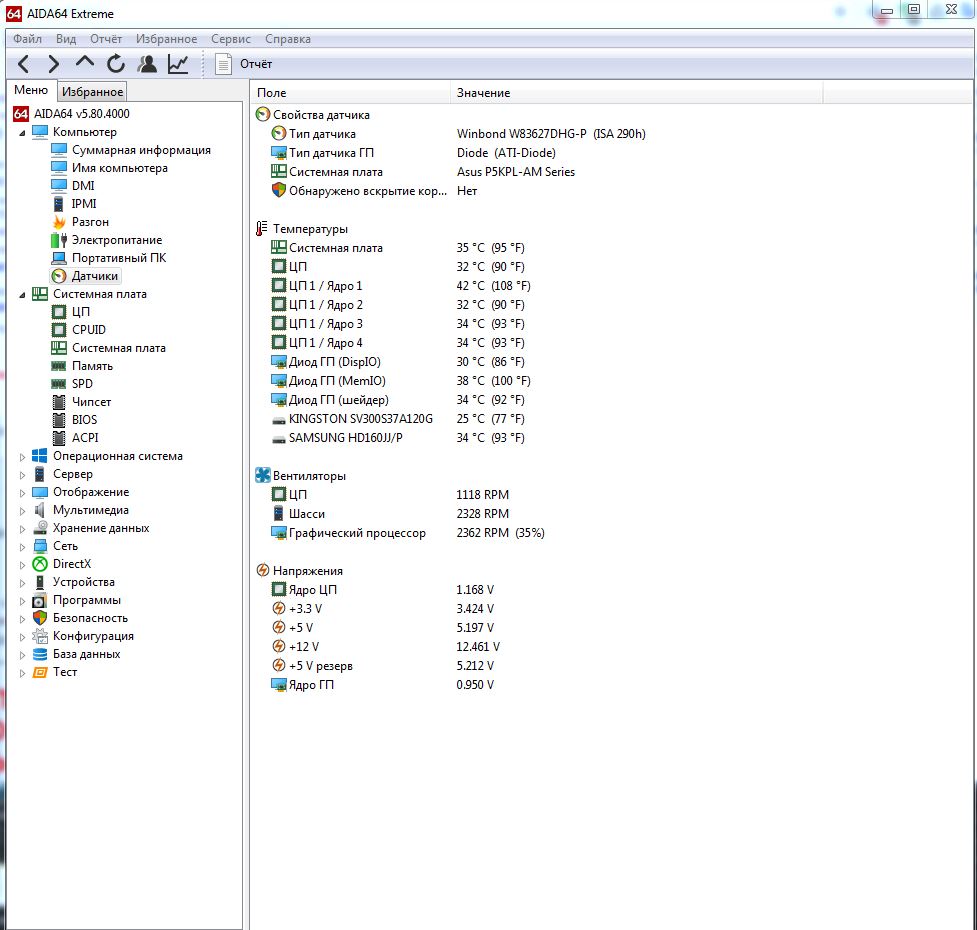The image size is (977, 930).
Task: Open the IPMI item icon
Action: (59, 204)
